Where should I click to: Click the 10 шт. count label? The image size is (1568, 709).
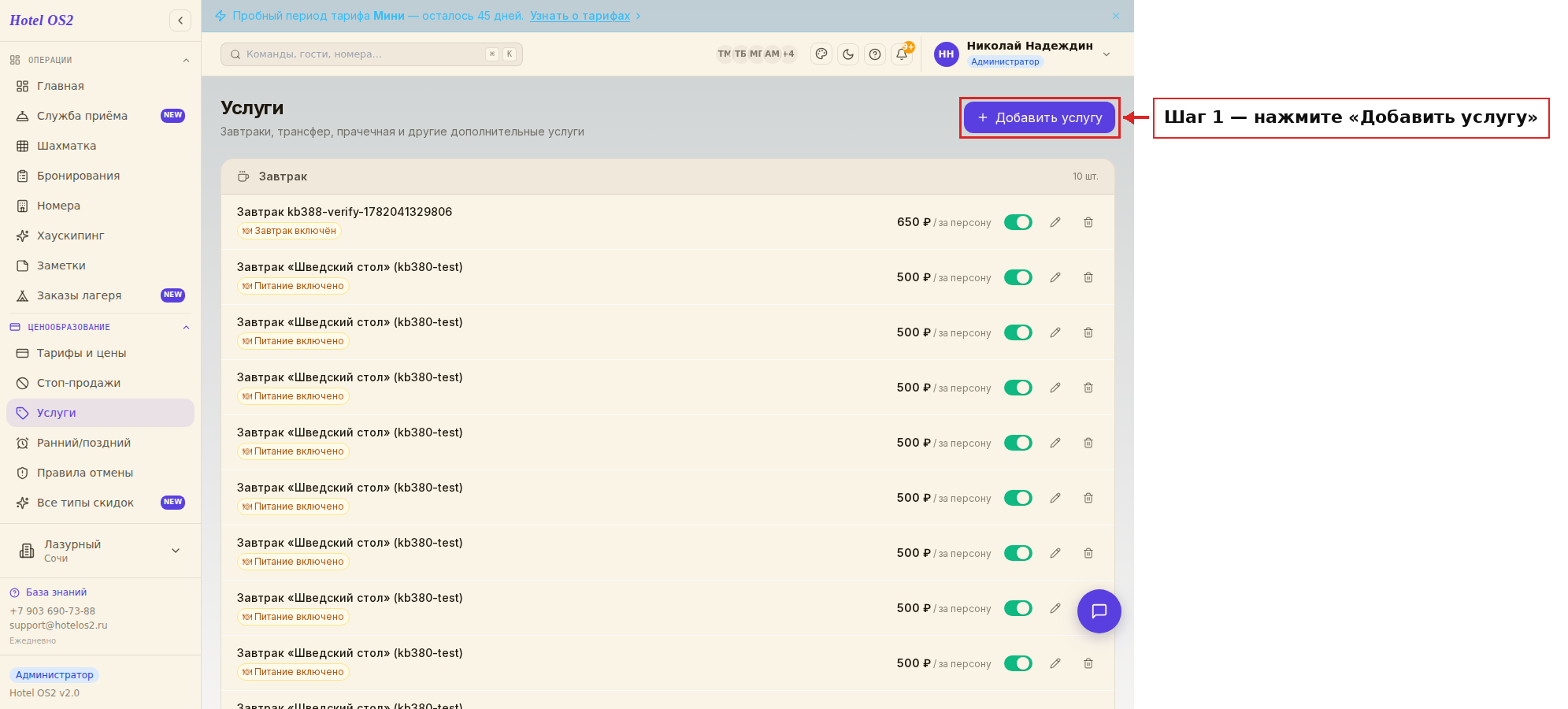point(1085,176)
